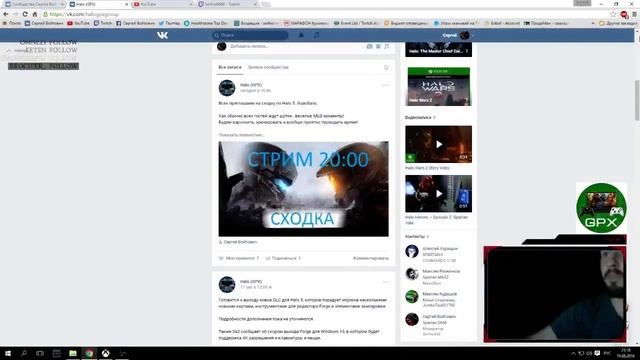Viewport: 640px width, 360px height.
Task: Expand hidden bookmarks overflow arrow
Action: coord(593,23)
